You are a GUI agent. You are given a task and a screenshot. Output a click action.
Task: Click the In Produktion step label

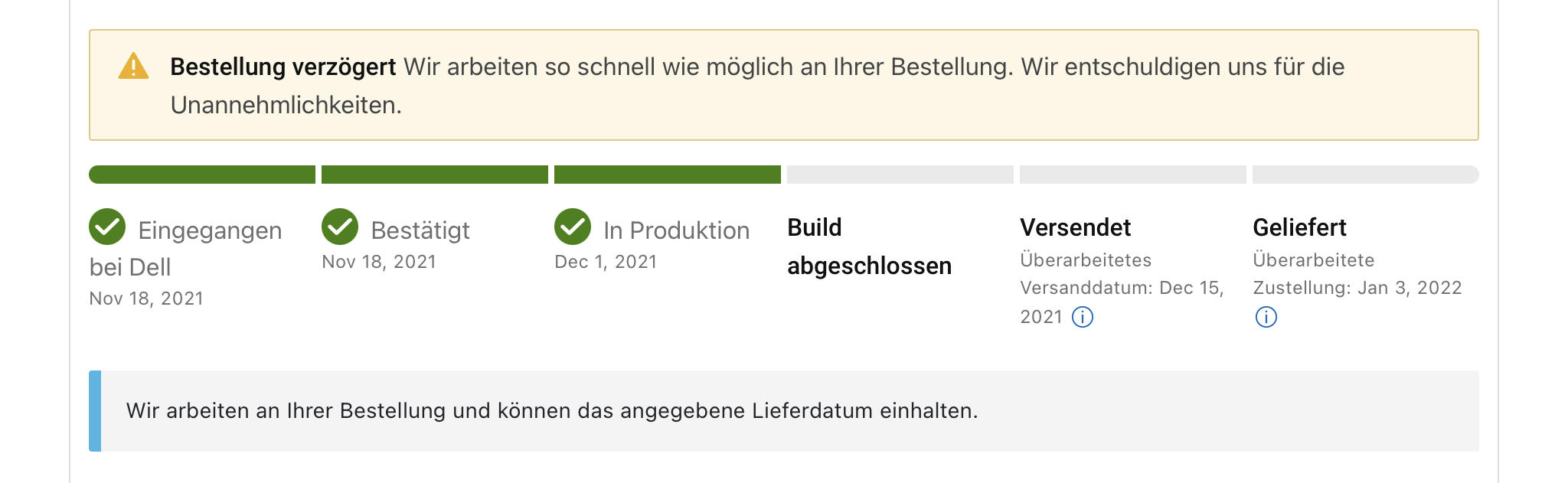[677, 230]
